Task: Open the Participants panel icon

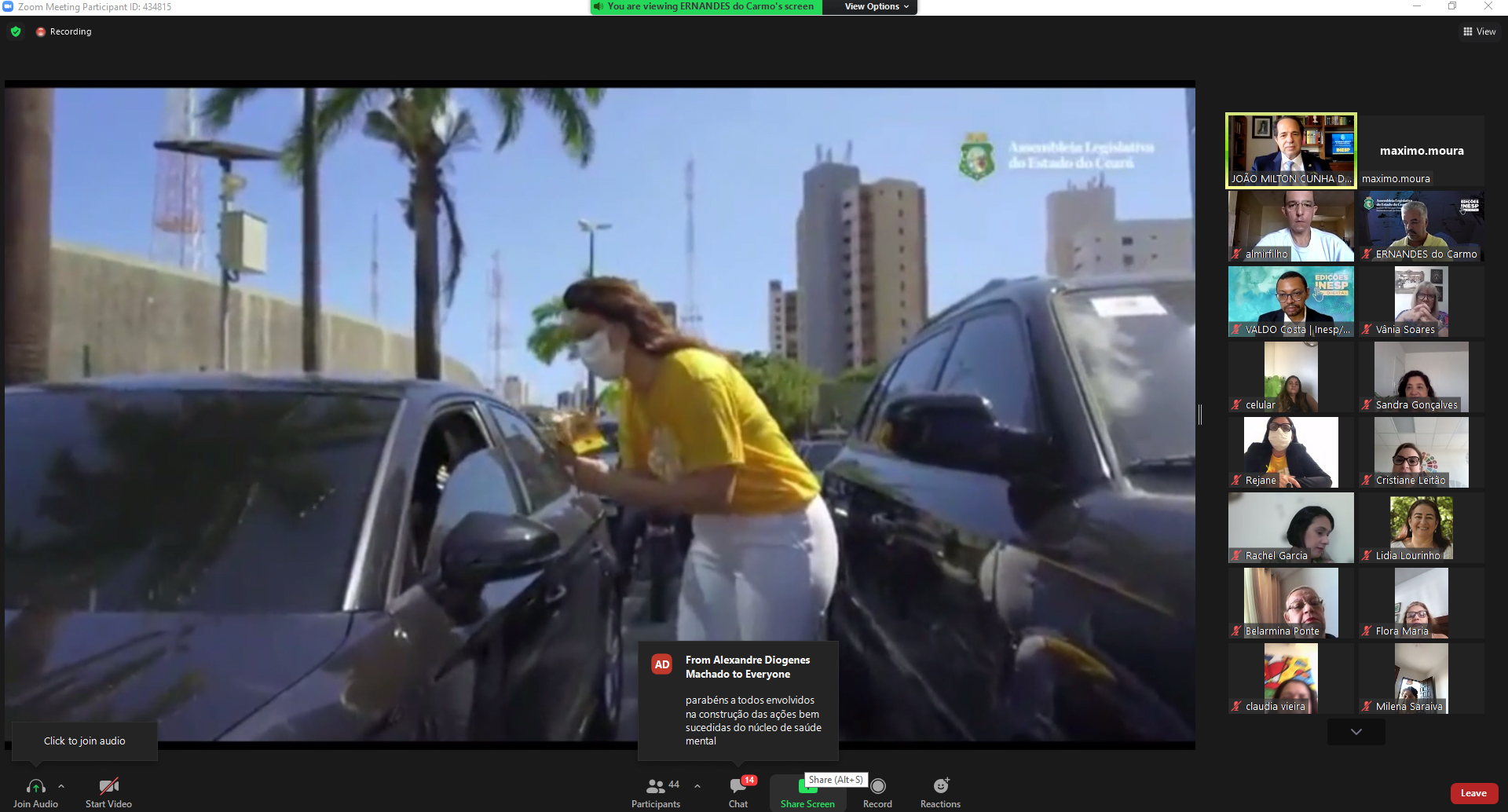Action: tap(655, 786)
